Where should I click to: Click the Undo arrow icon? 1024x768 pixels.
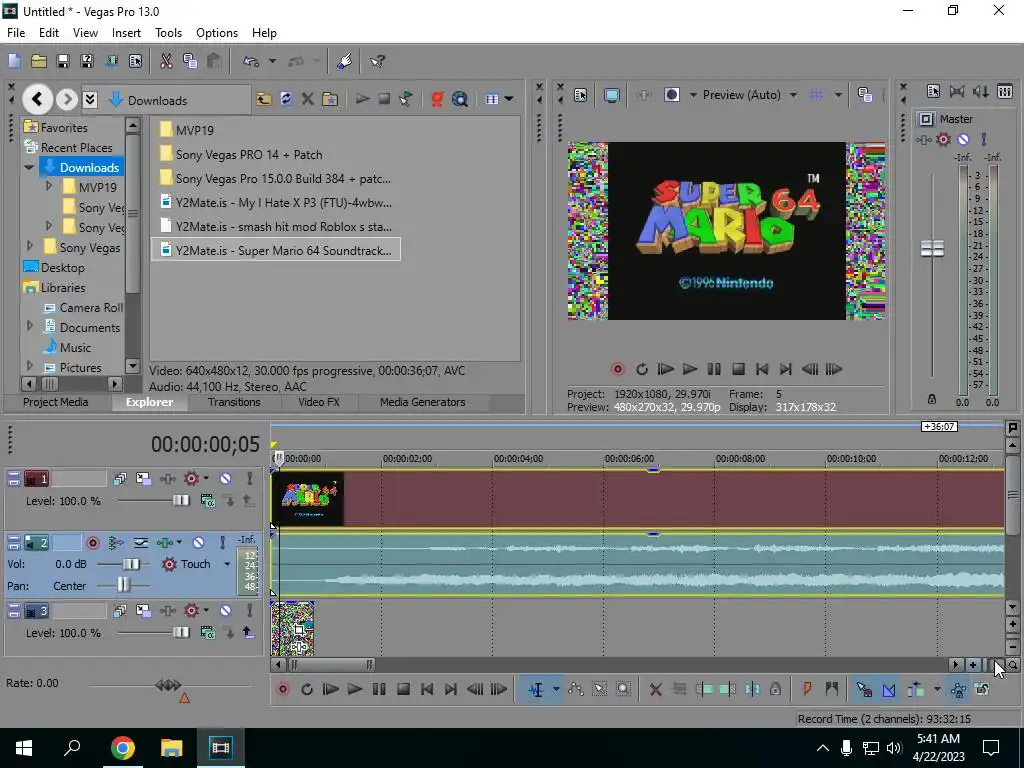[251, 61]
